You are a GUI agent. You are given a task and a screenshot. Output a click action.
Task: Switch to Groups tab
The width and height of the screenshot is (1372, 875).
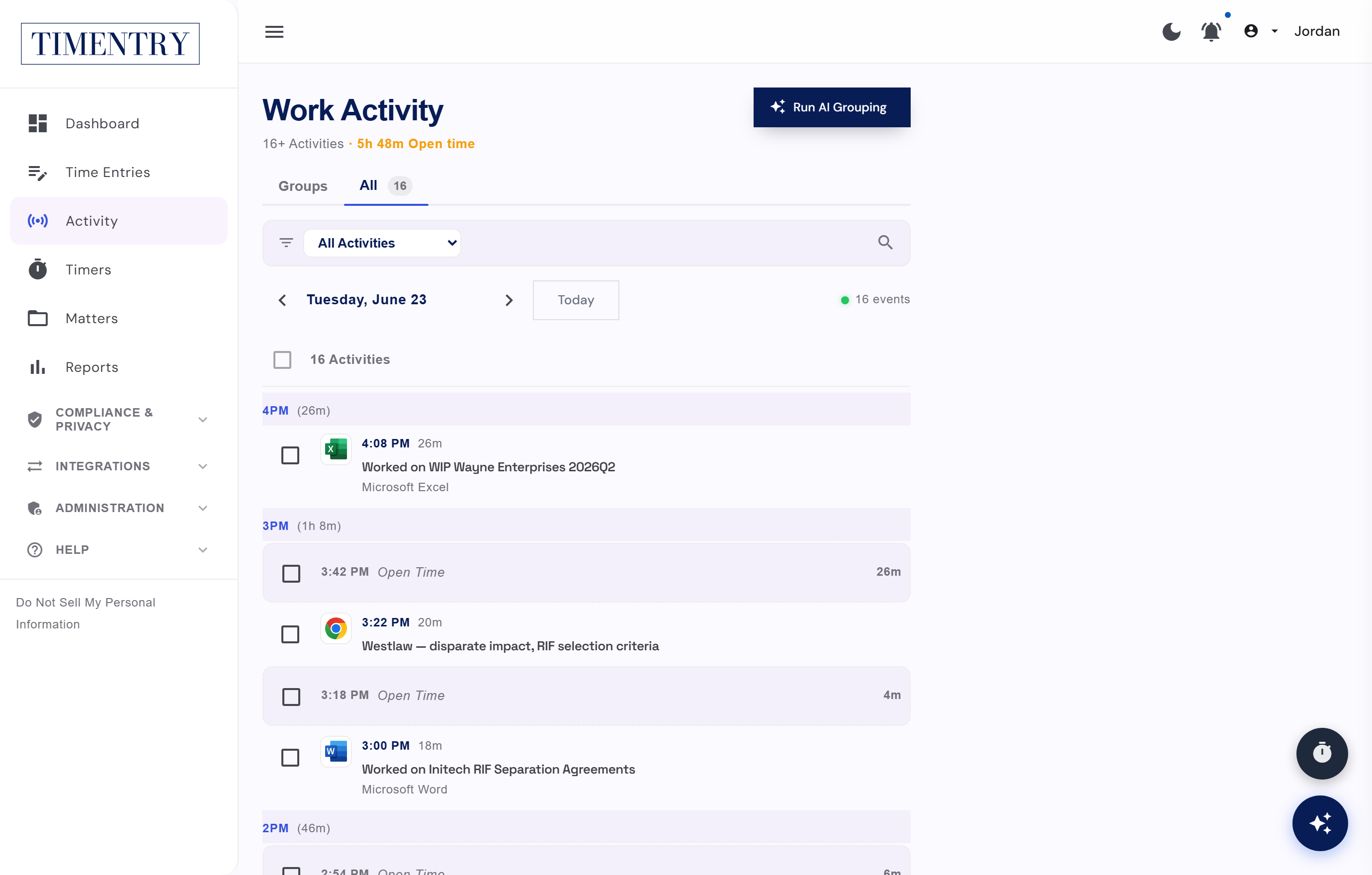pyautogui.click(x=303, y=186)
